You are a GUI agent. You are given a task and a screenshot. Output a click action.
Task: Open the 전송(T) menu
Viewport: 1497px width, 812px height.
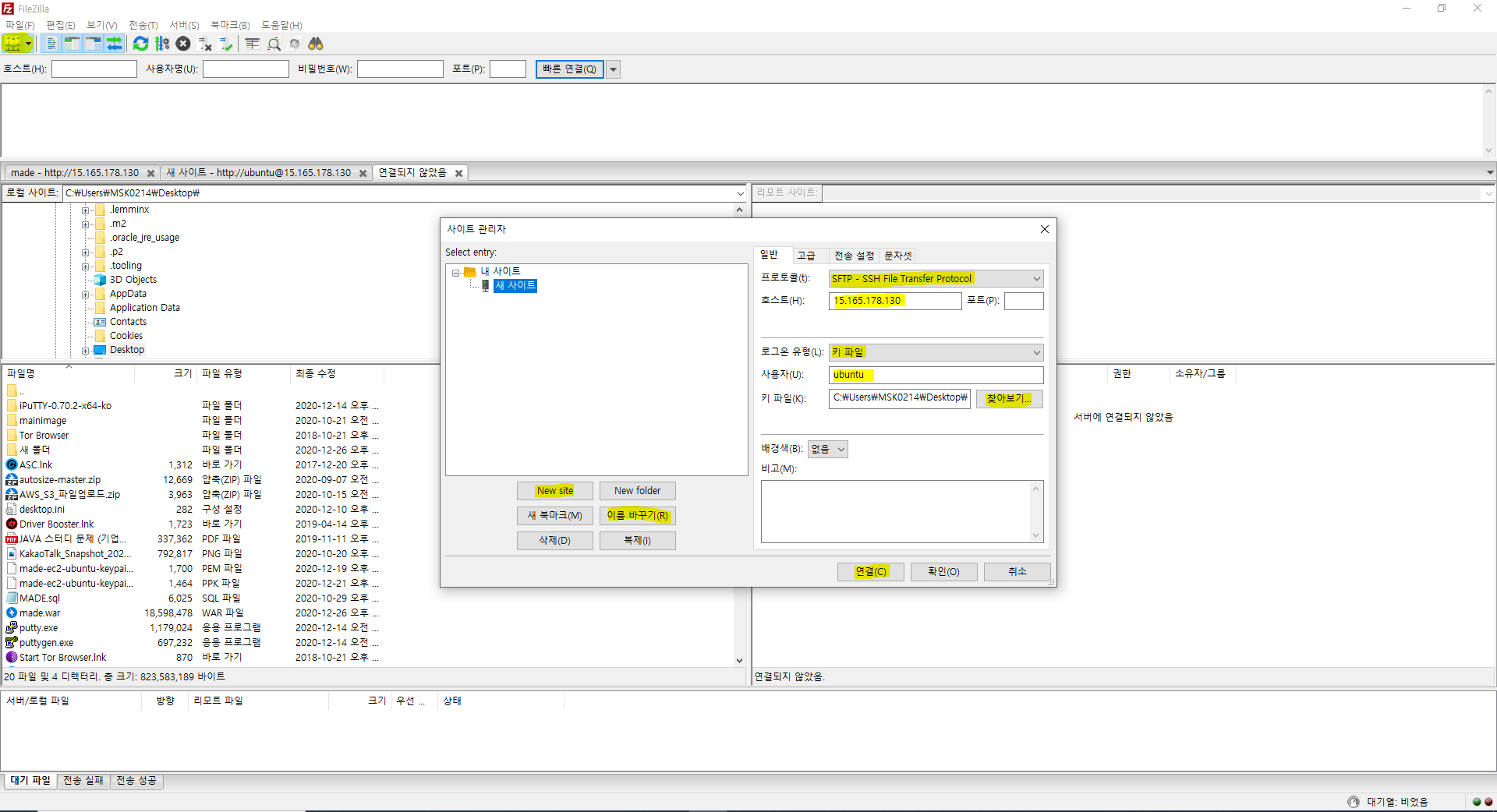click(143, 25)
